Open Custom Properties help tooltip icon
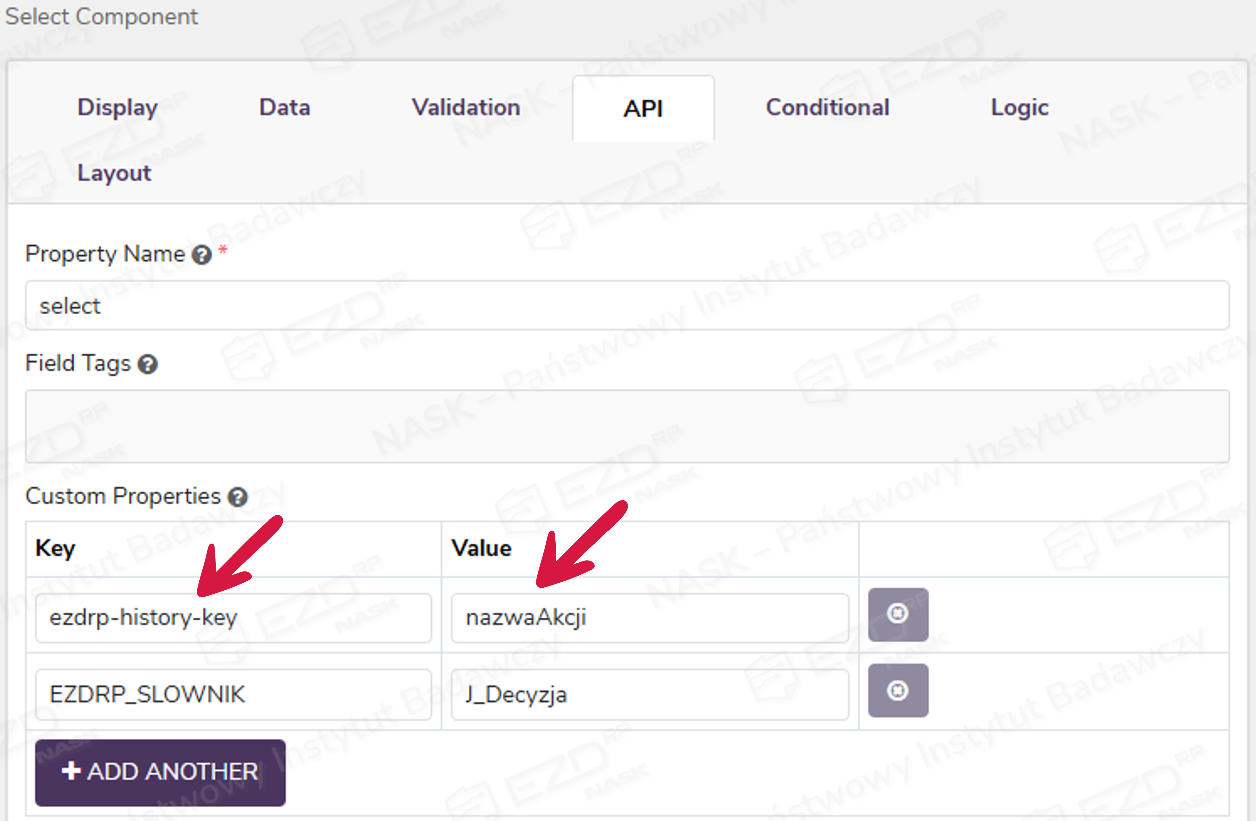This screenshot has height=821, width=1256. tap(237, 497)
